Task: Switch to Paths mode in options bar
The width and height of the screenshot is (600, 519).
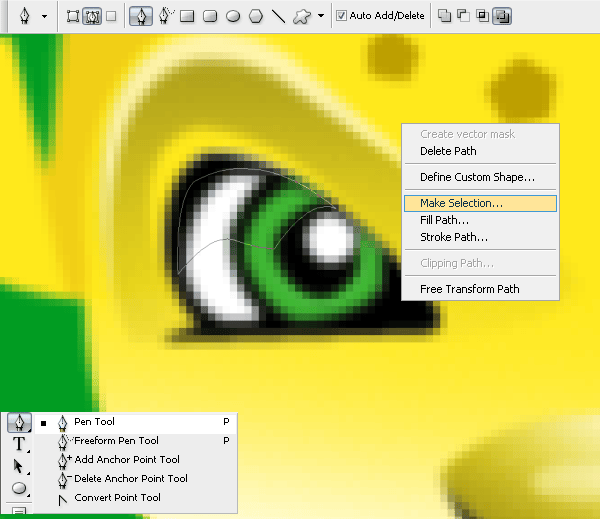Action: (x=91, y=16)
